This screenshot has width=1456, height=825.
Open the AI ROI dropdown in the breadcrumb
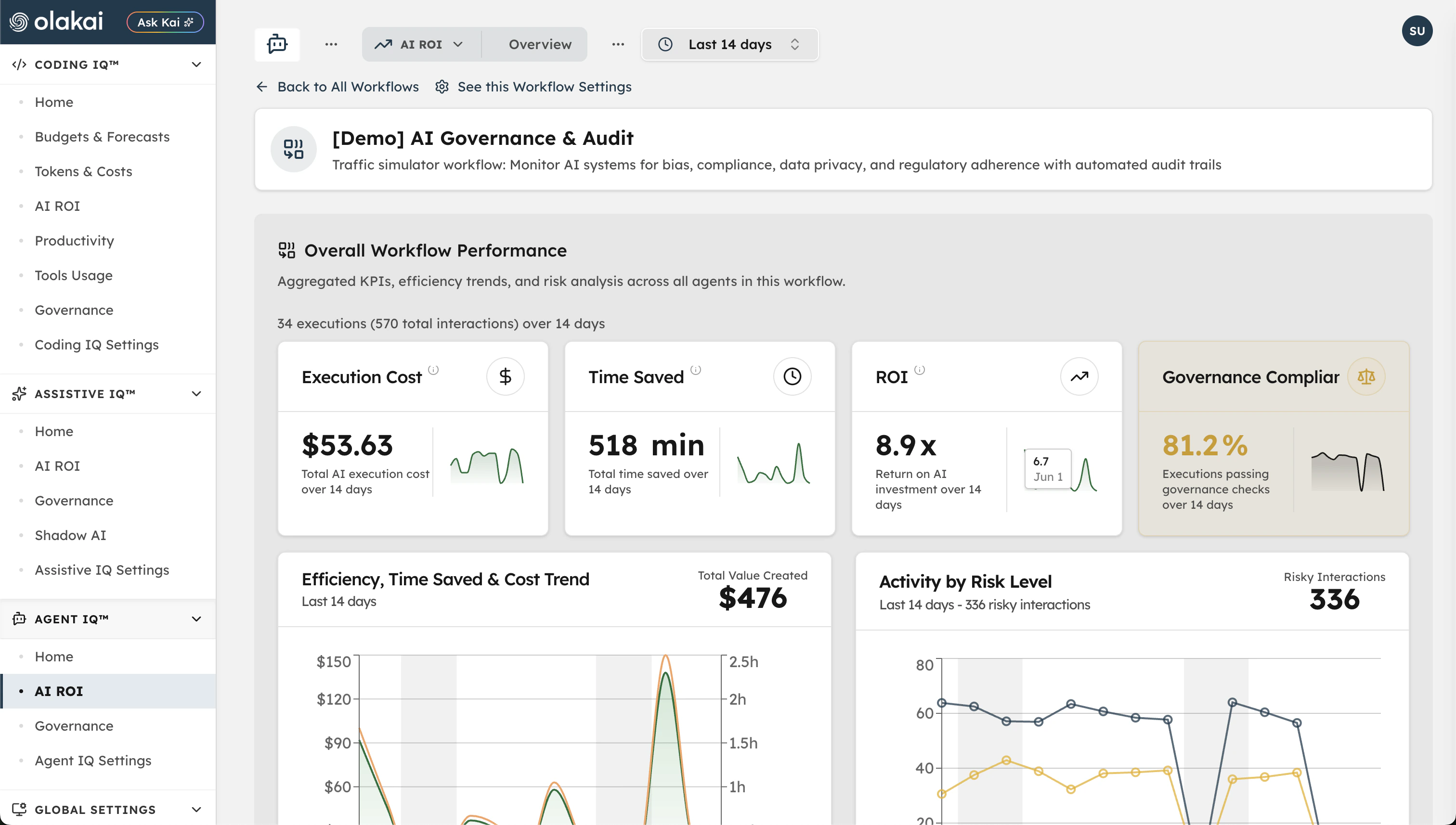click(420, 44)
